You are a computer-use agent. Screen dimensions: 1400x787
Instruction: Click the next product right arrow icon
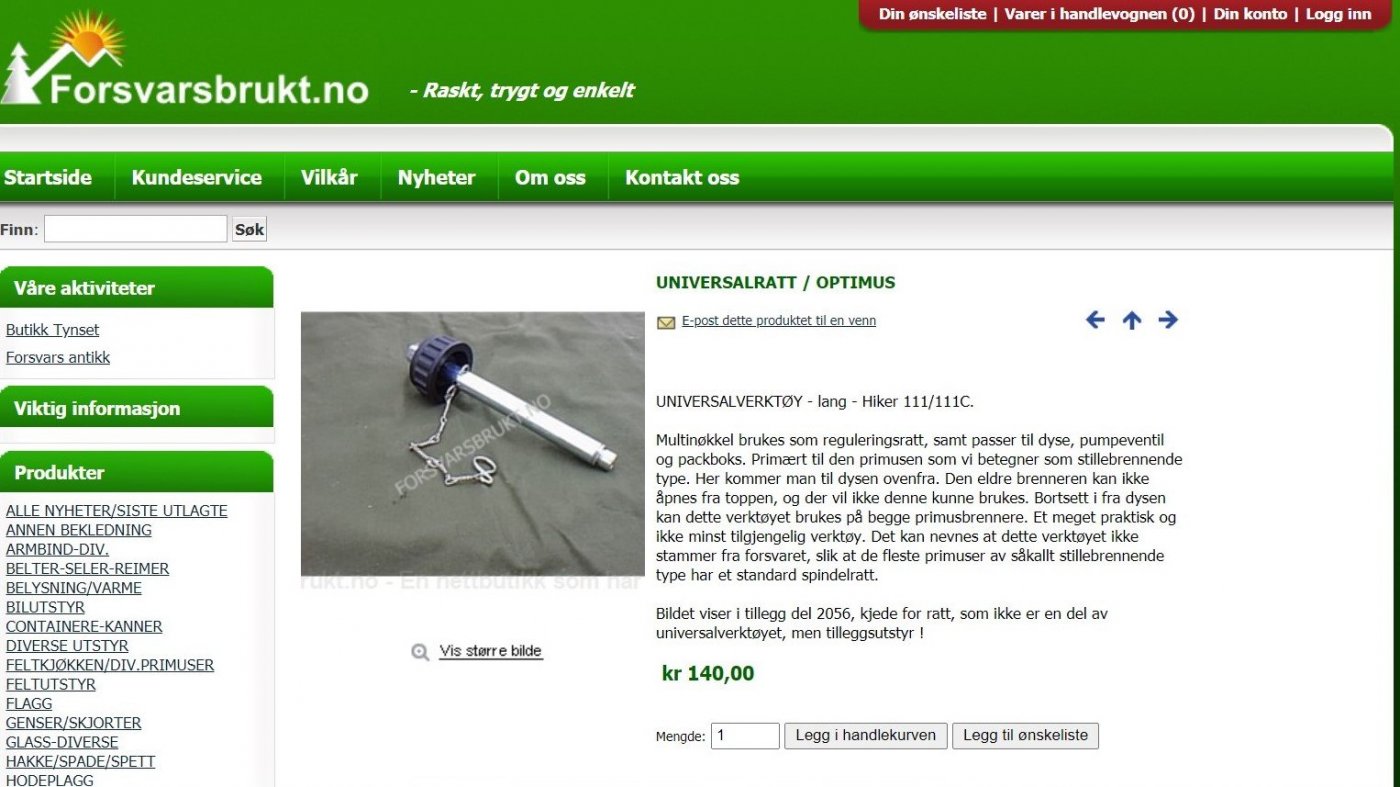pos(1168,320)
